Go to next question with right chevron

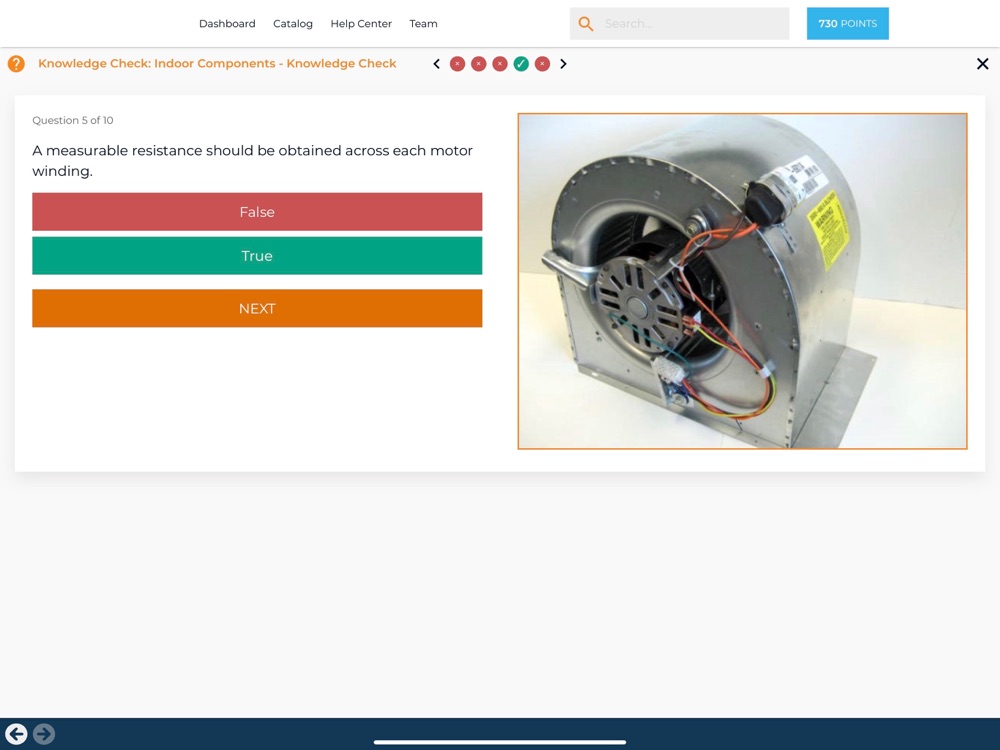click(563, 64)
